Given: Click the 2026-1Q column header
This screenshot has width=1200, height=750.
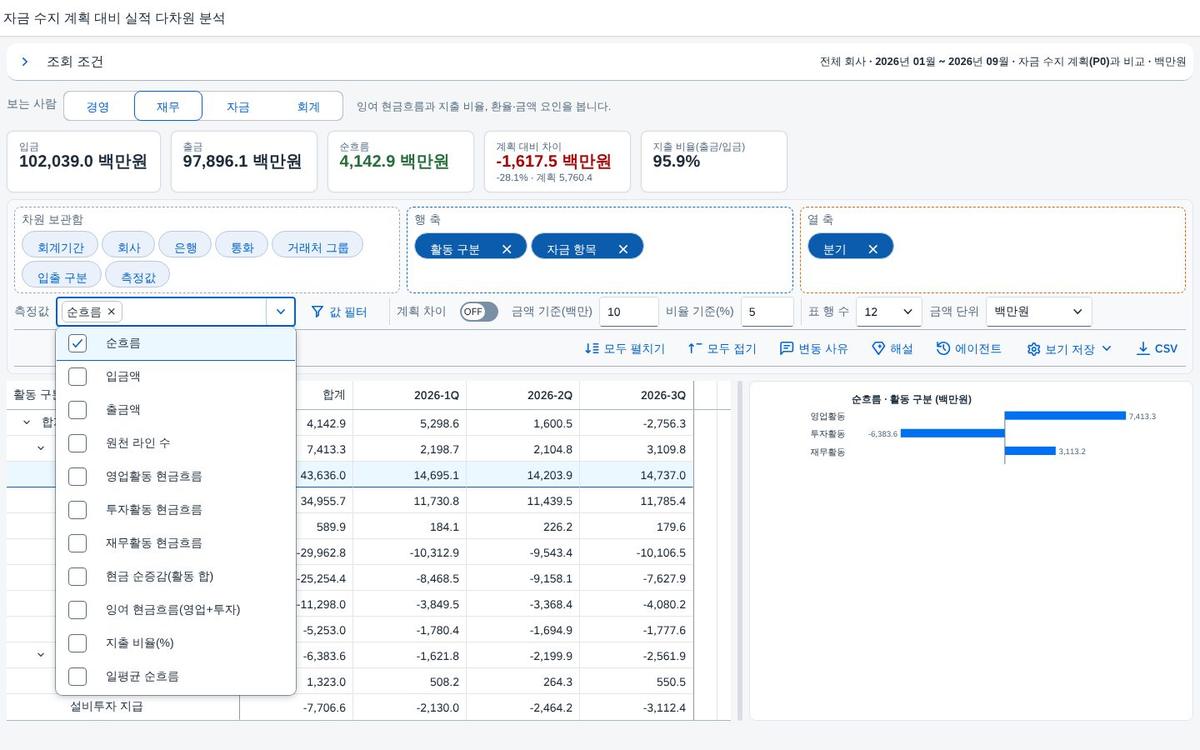Looking at the screenshot, I should (410, 396).
